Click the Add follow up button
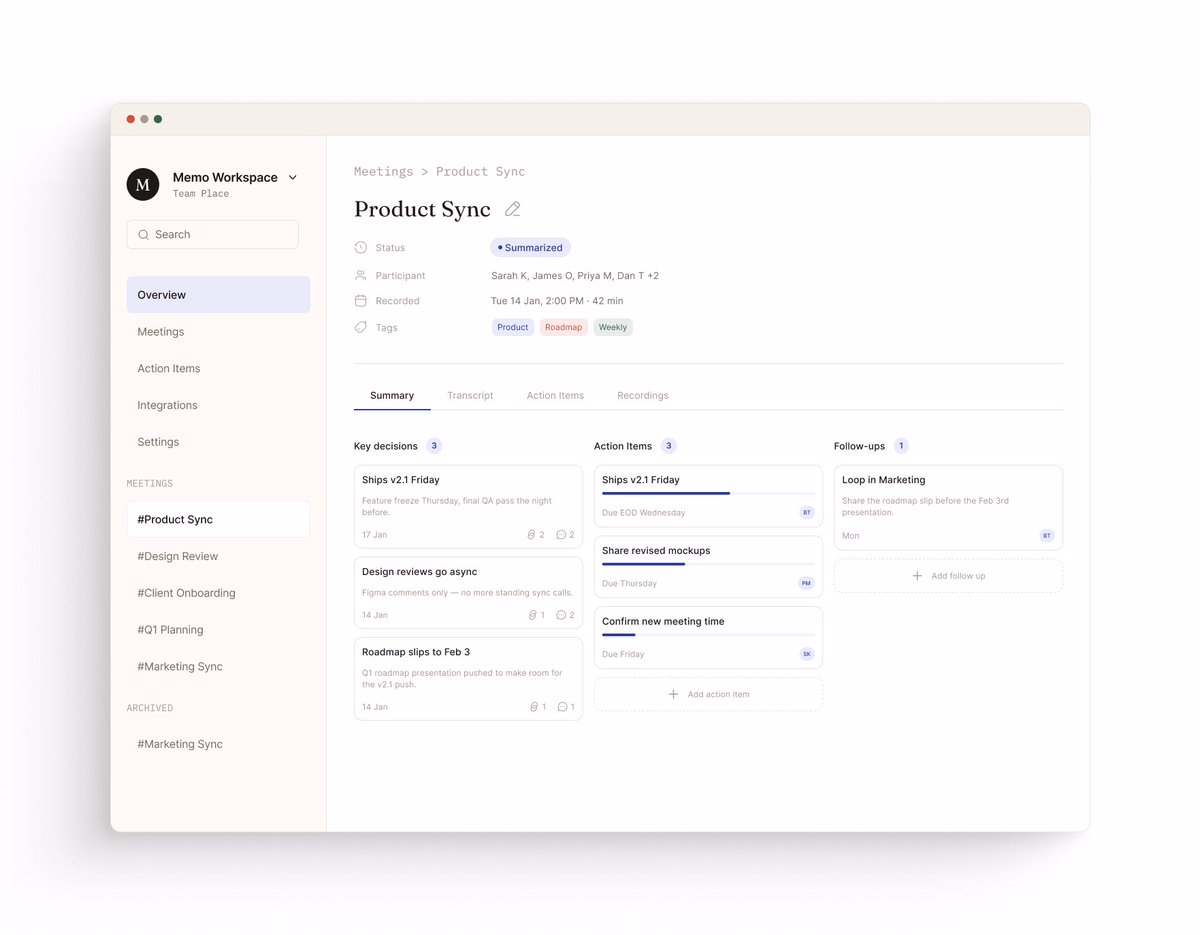Screen dimensions: 1200x935 click(948, 576)
